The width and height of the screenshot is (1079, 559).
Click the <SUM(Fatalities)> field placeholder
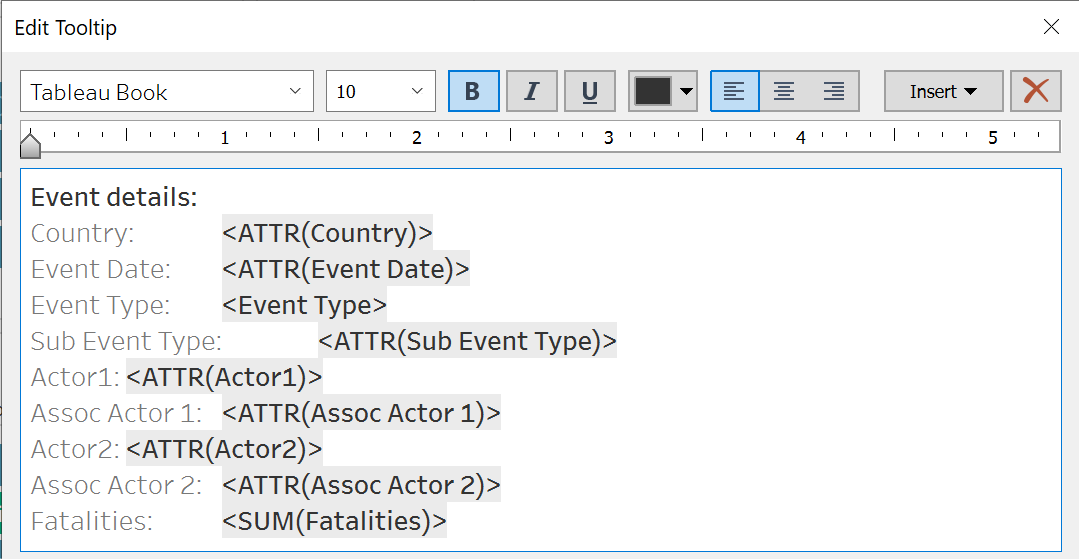(x=334, y=522)
